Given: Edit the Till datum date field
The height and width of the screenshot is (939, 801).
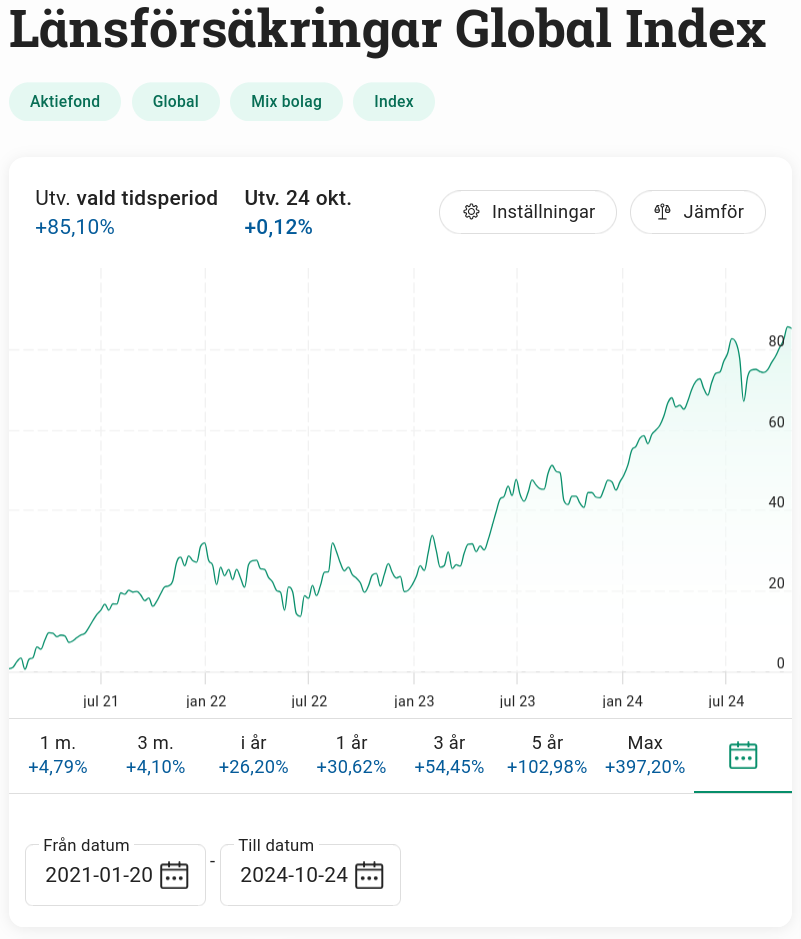Looking at the screenshot, I should (x=294, y=875).
